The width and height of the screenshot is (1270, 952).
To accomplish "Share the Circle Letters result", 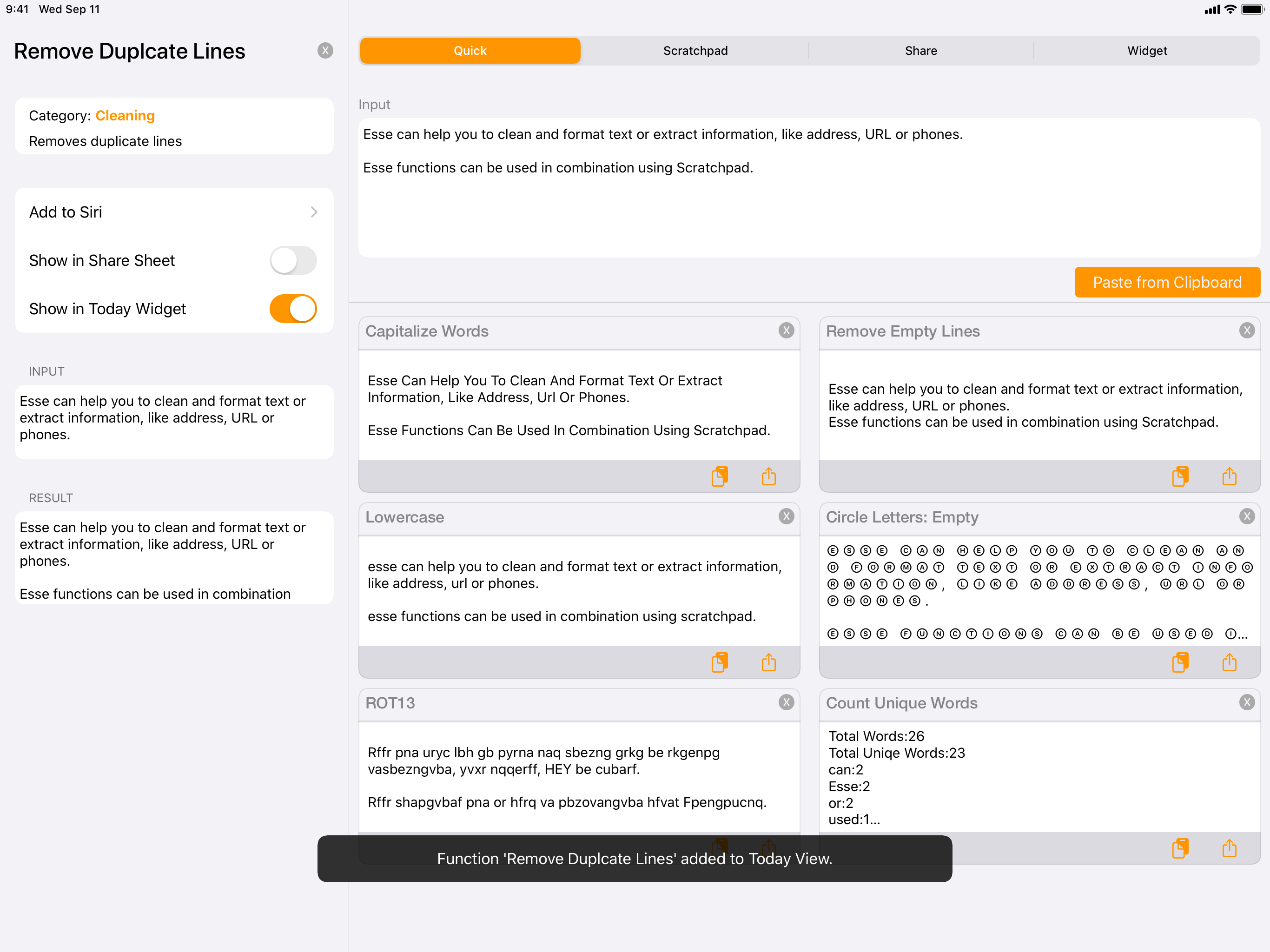I will pyautogui.click(x=1229, y=662).
